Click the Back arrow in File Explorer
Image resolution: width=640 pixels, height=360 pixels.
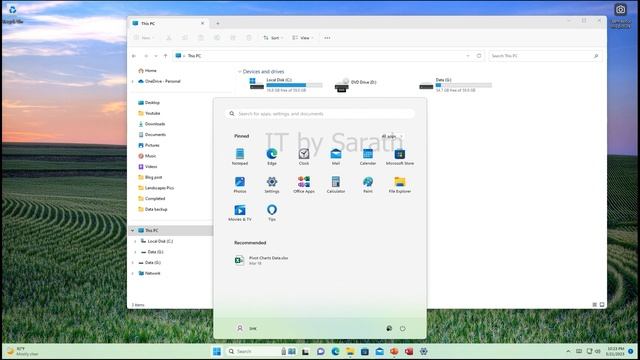[x=134, y=56]
